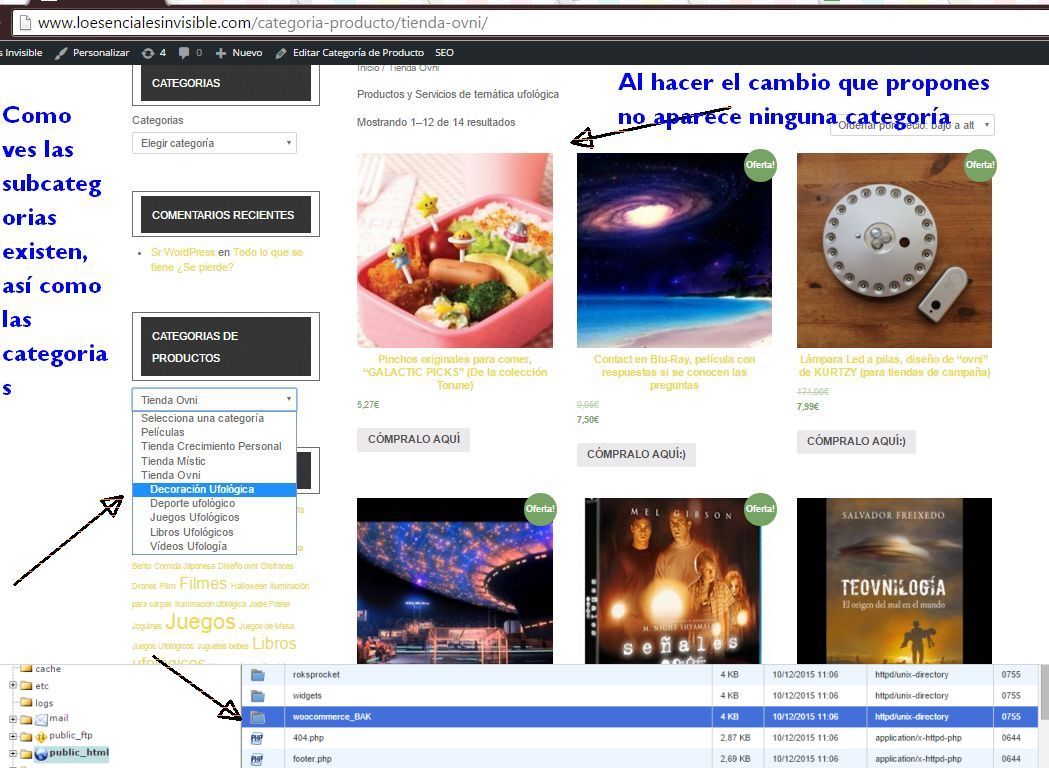1049x768 pixels.
Task: Click the Filmes tag in tag cloud
Action: tap(203, 584)
